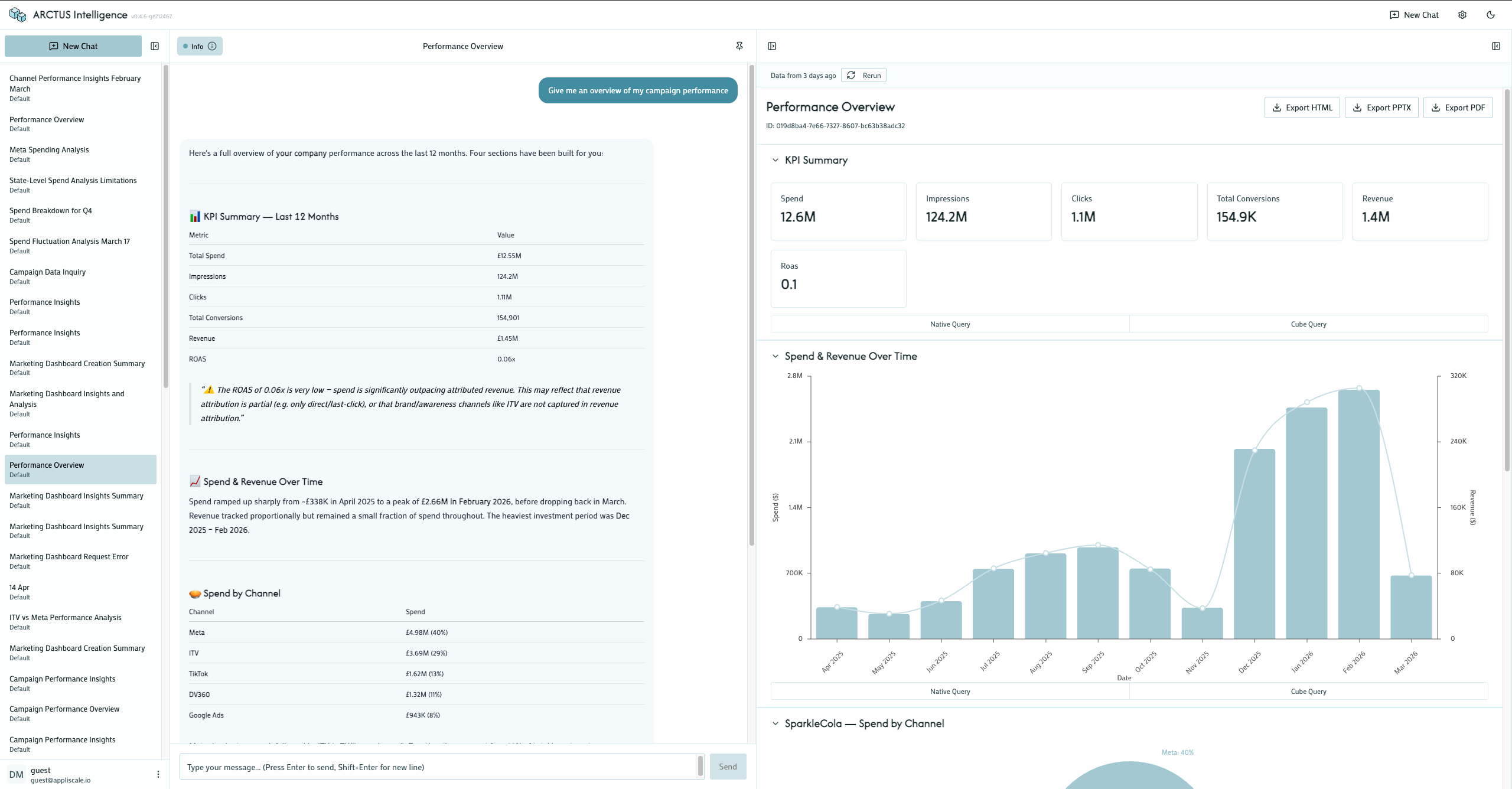The width and height of the screenshot is (1512, 789).
Task: Click the chat history sidebar scrollbar
Action: coord(165,227)
